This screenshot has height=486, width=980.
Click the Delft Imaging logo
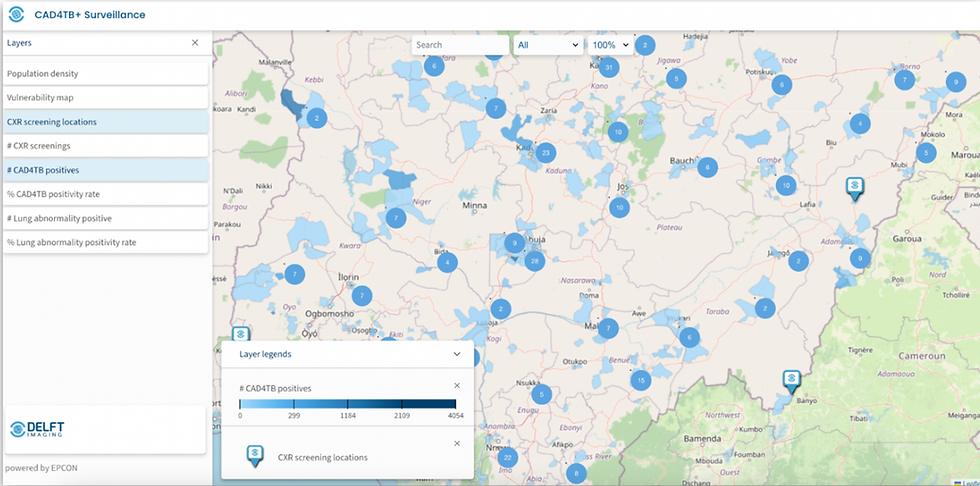38,429
